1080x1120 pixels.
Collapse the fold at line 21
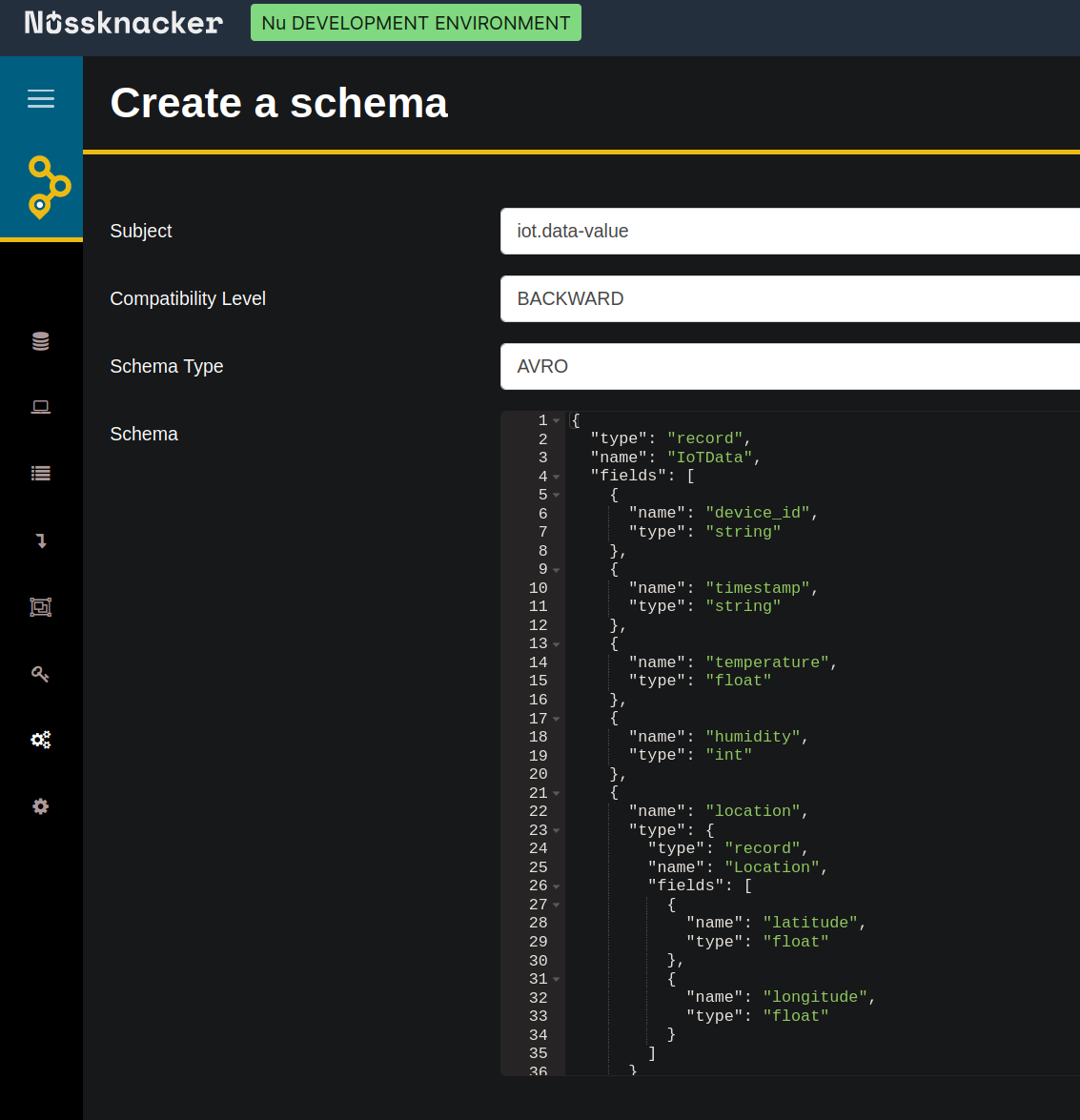pos(557,794)
